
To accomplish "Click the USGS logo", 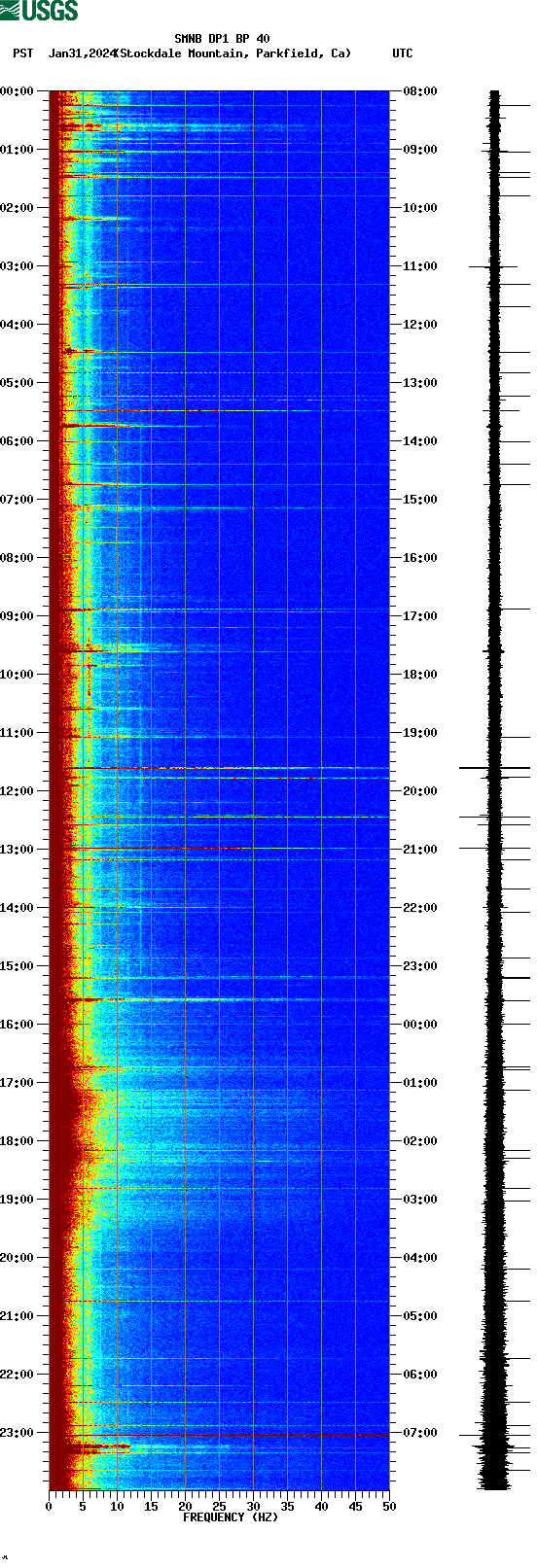I will point(39,11).
